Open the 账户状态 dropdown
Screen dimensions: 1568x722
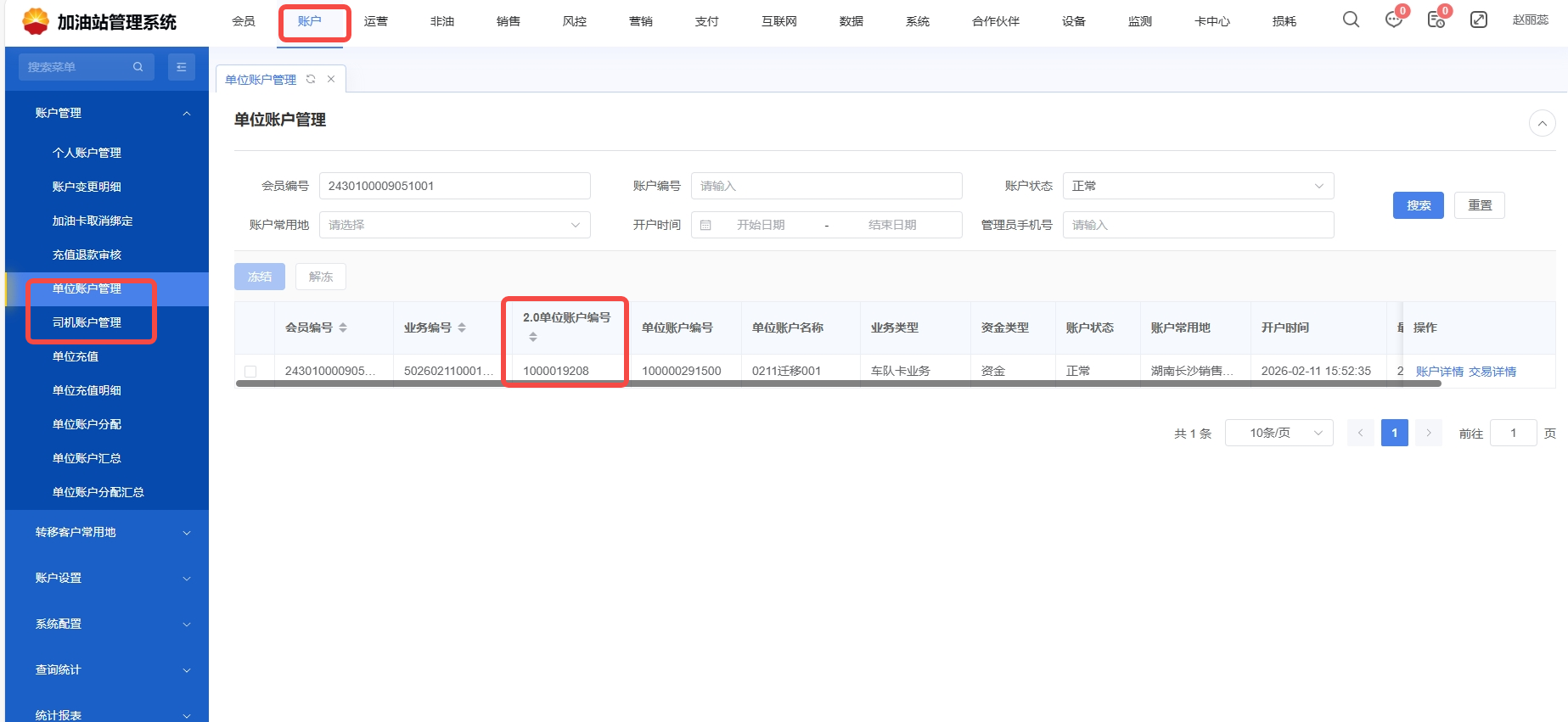point(1197,186)
